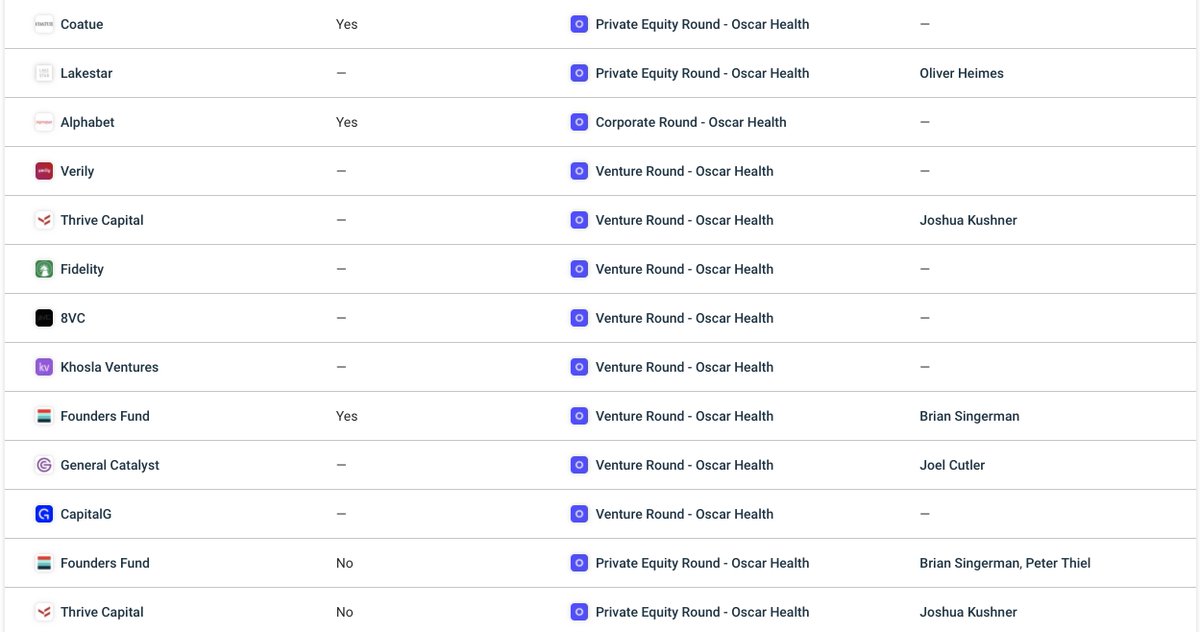Click the Fidelity green logo icon
The image size is (1200, 632).
click(x=44, y=269)
